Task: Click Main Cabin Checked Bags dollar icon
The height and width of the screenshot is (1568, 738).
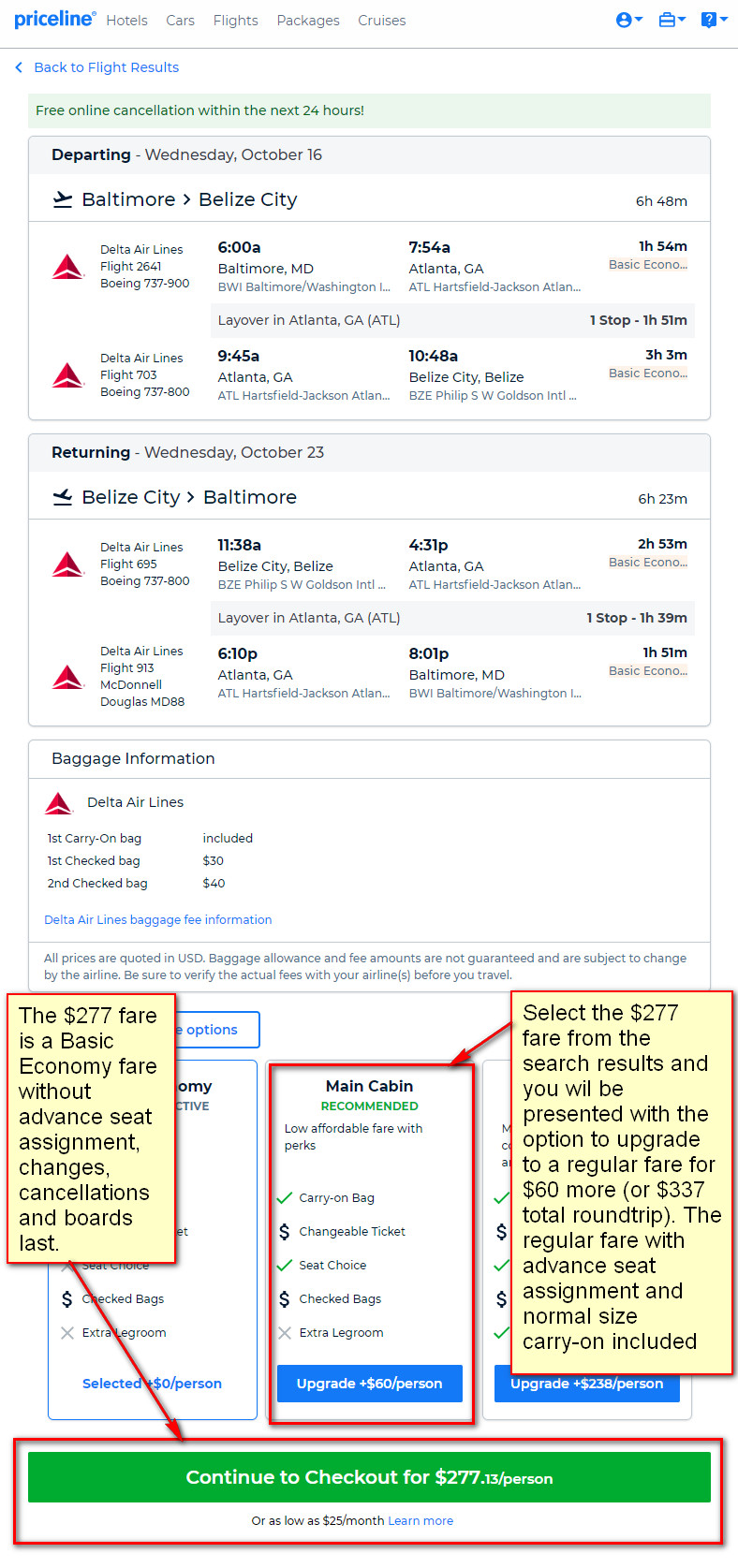Action: (x=285, y=1299)
